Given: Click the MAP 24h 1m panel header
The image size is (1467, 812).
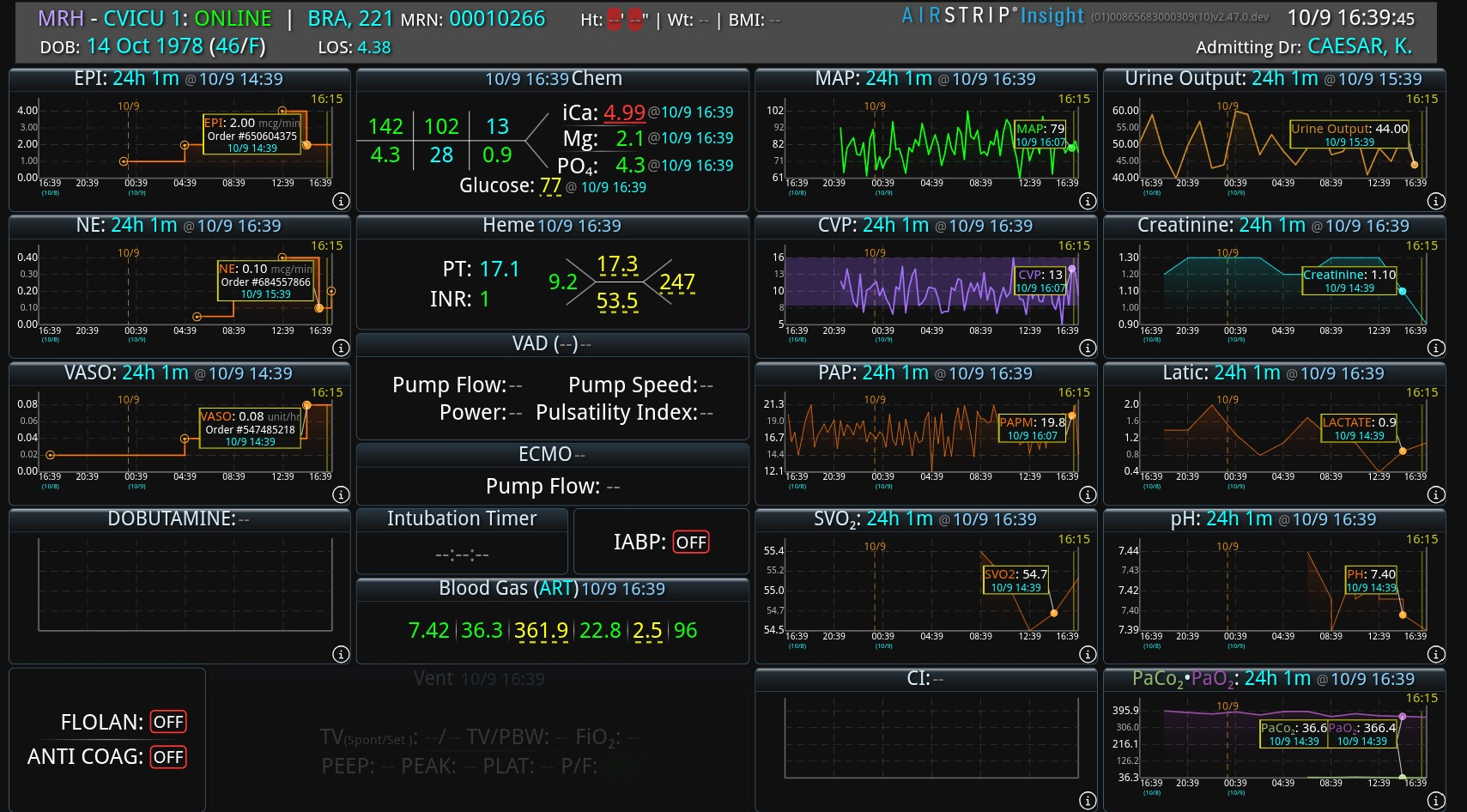Looking at the screenshot, I should click(925, 79).
